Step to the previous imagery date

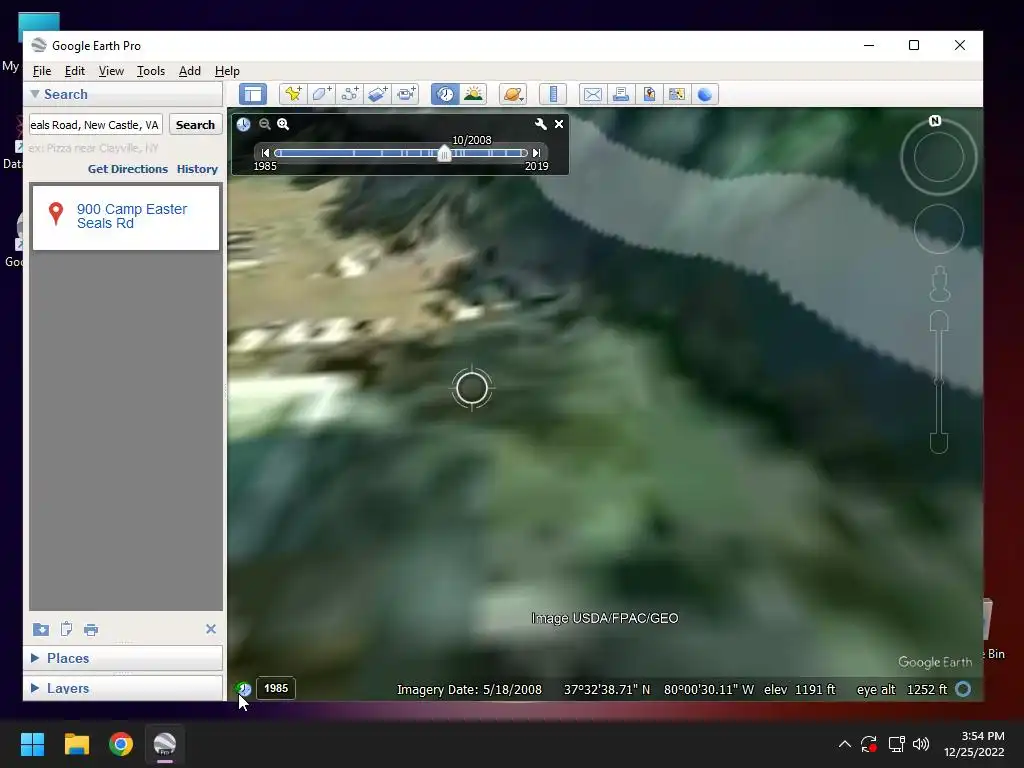click(x=265, y=153)
